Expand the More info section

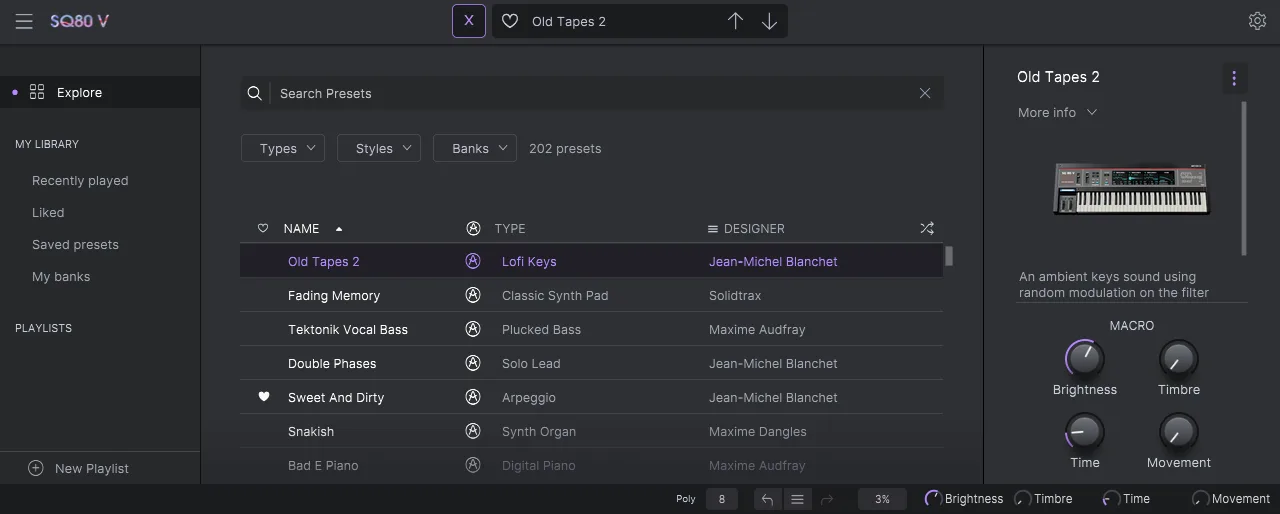[1057, 113]
